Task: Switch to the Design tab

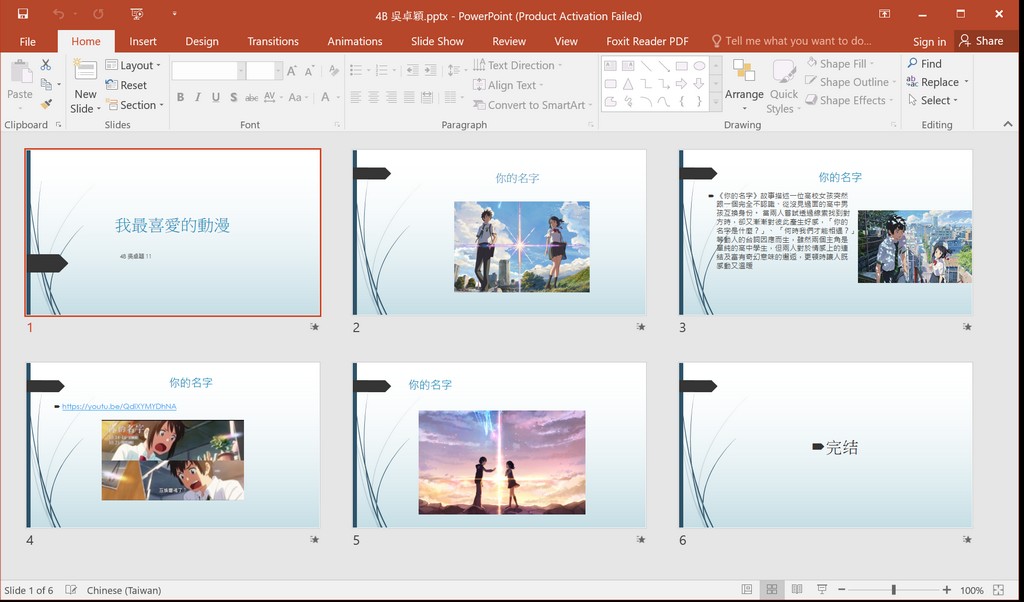Action: click(202, 41)
